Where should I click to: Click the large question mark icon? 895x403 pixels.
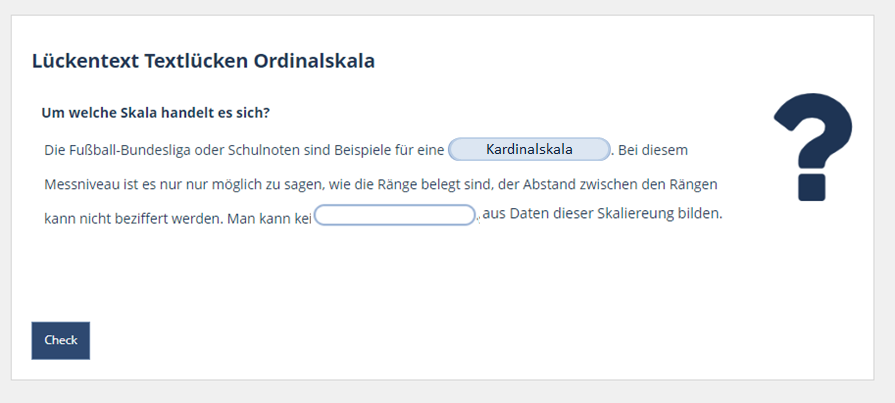click(812, 146)
